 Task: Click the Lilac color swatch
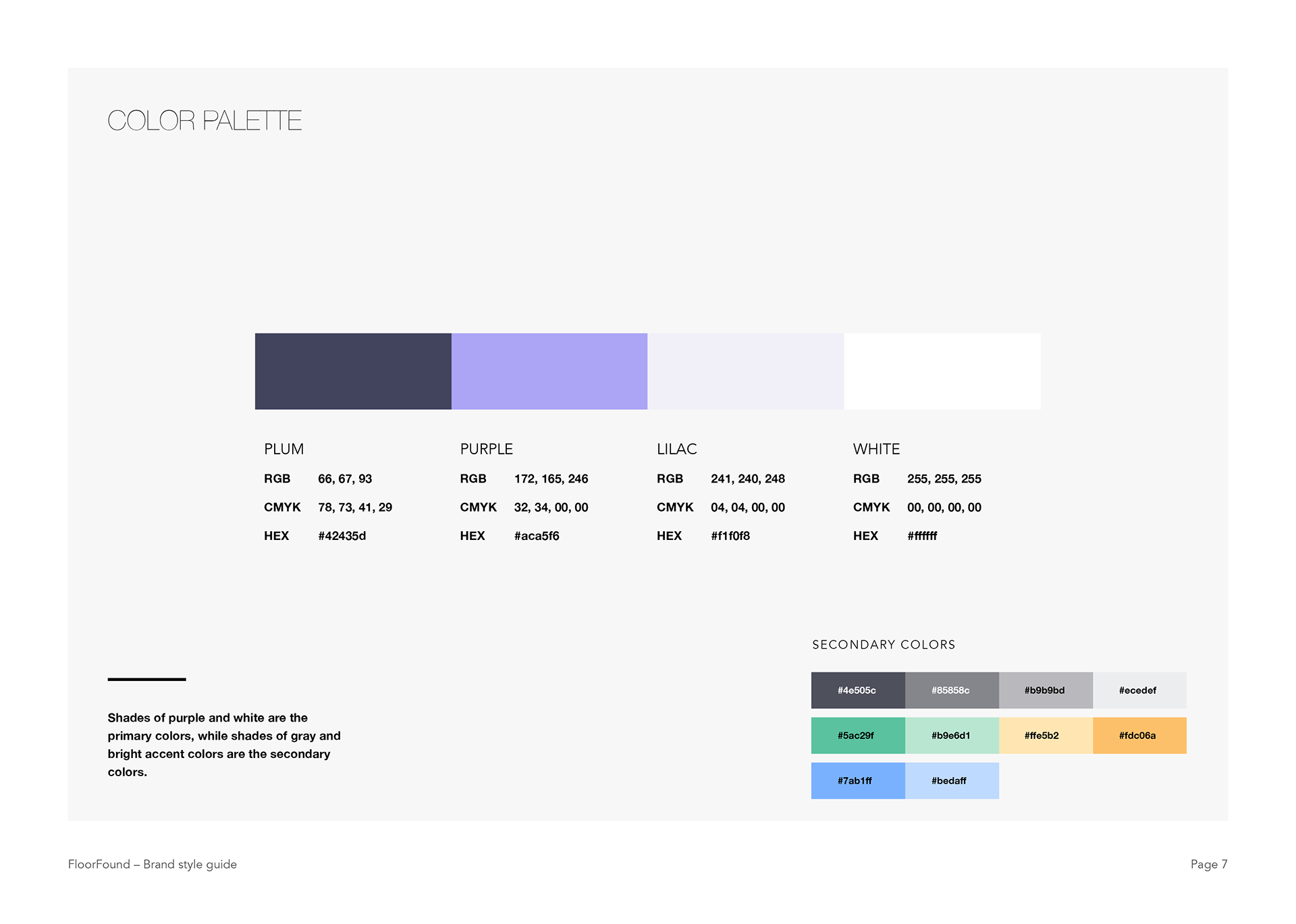pyautogui.click(x=746, y=371)
